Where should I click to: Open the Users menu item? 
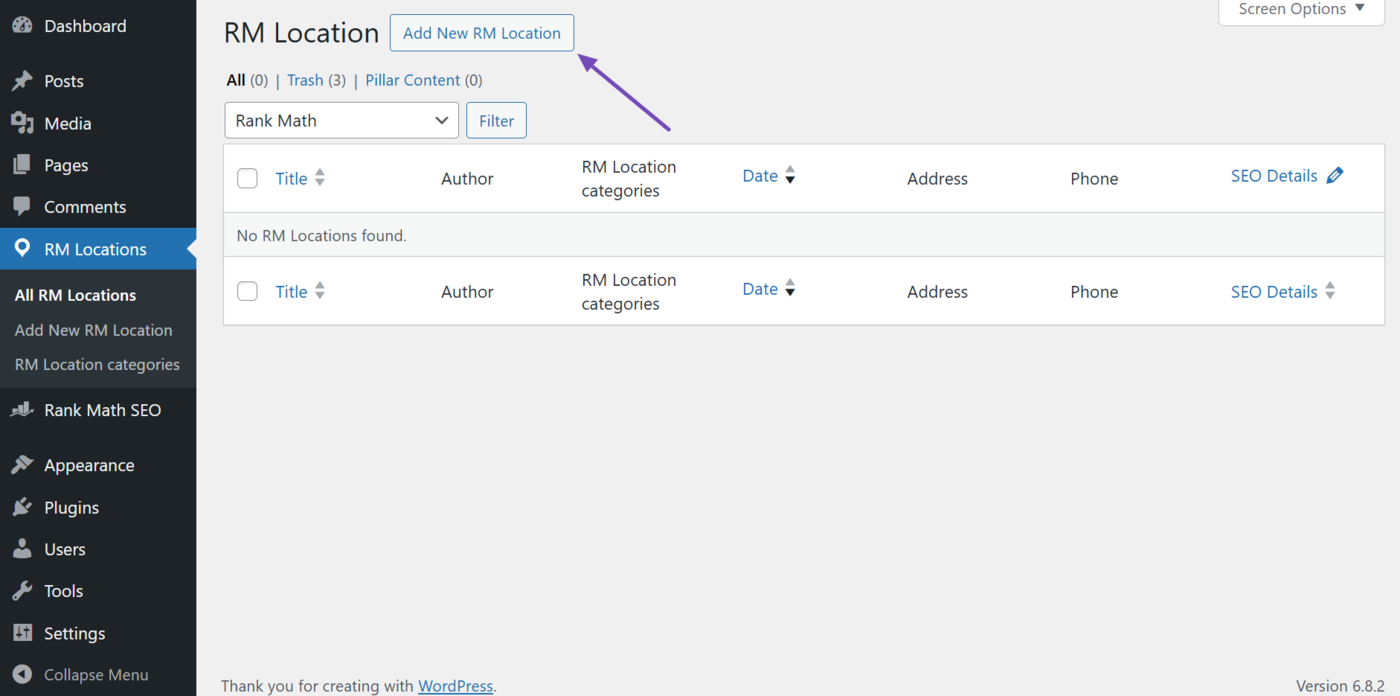(x=98, y=549)
